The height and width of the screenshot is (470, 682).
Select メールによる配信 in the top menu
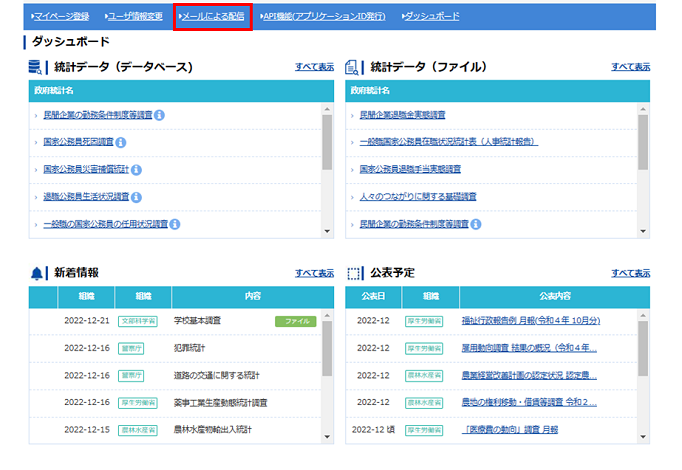tap(212, 17)
